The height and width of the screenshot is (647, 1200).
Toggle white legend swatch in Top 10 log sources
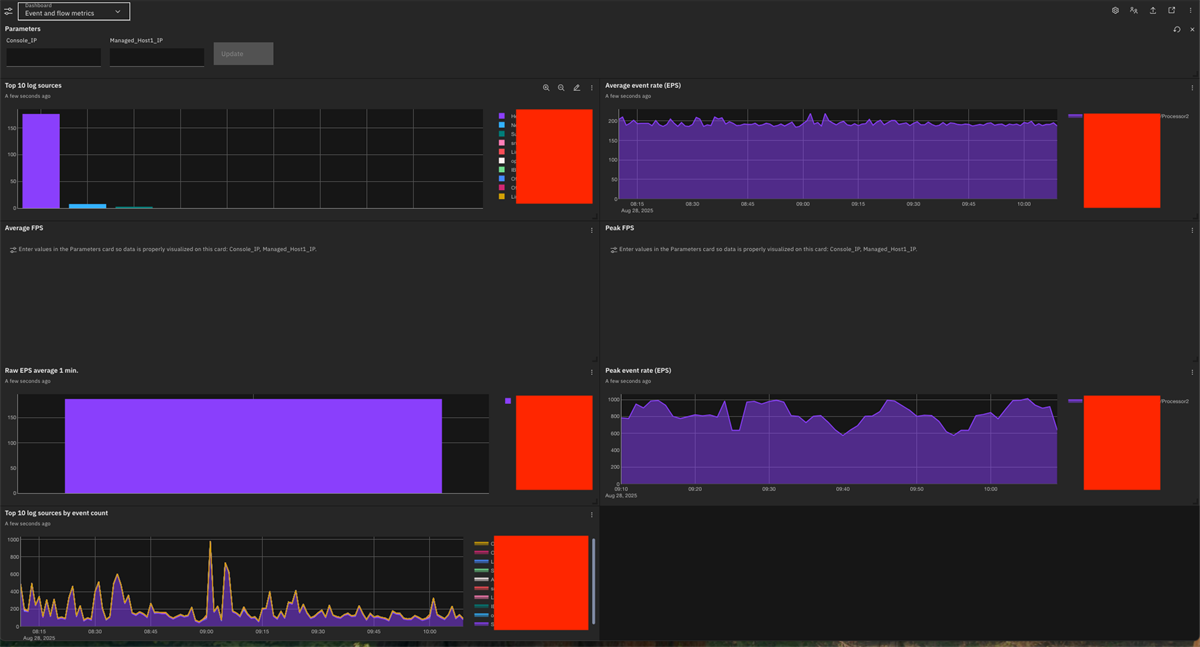(502, 161)
